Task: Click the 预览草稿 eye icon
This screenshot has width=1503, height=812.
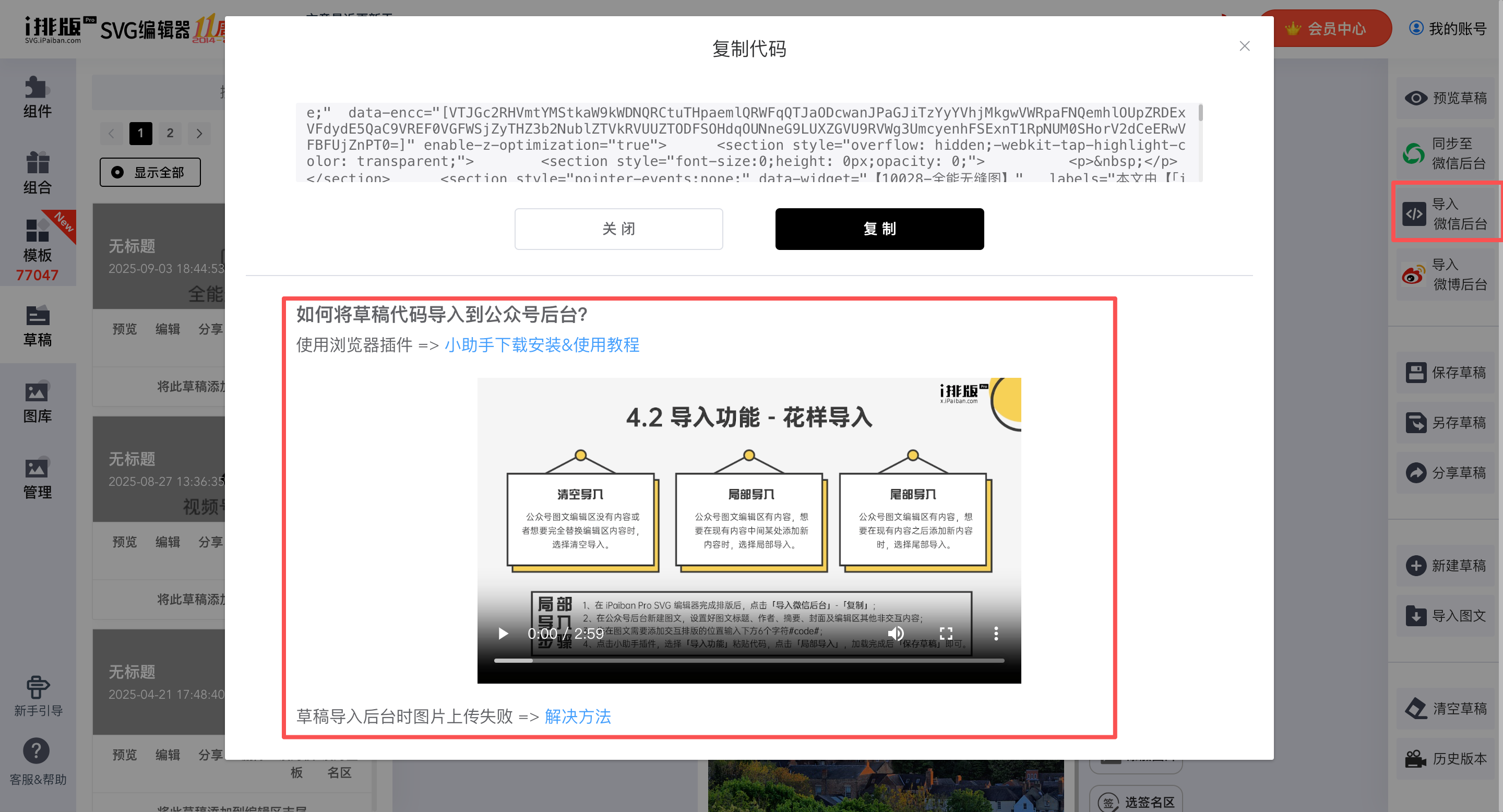Action: (1415, 98)
